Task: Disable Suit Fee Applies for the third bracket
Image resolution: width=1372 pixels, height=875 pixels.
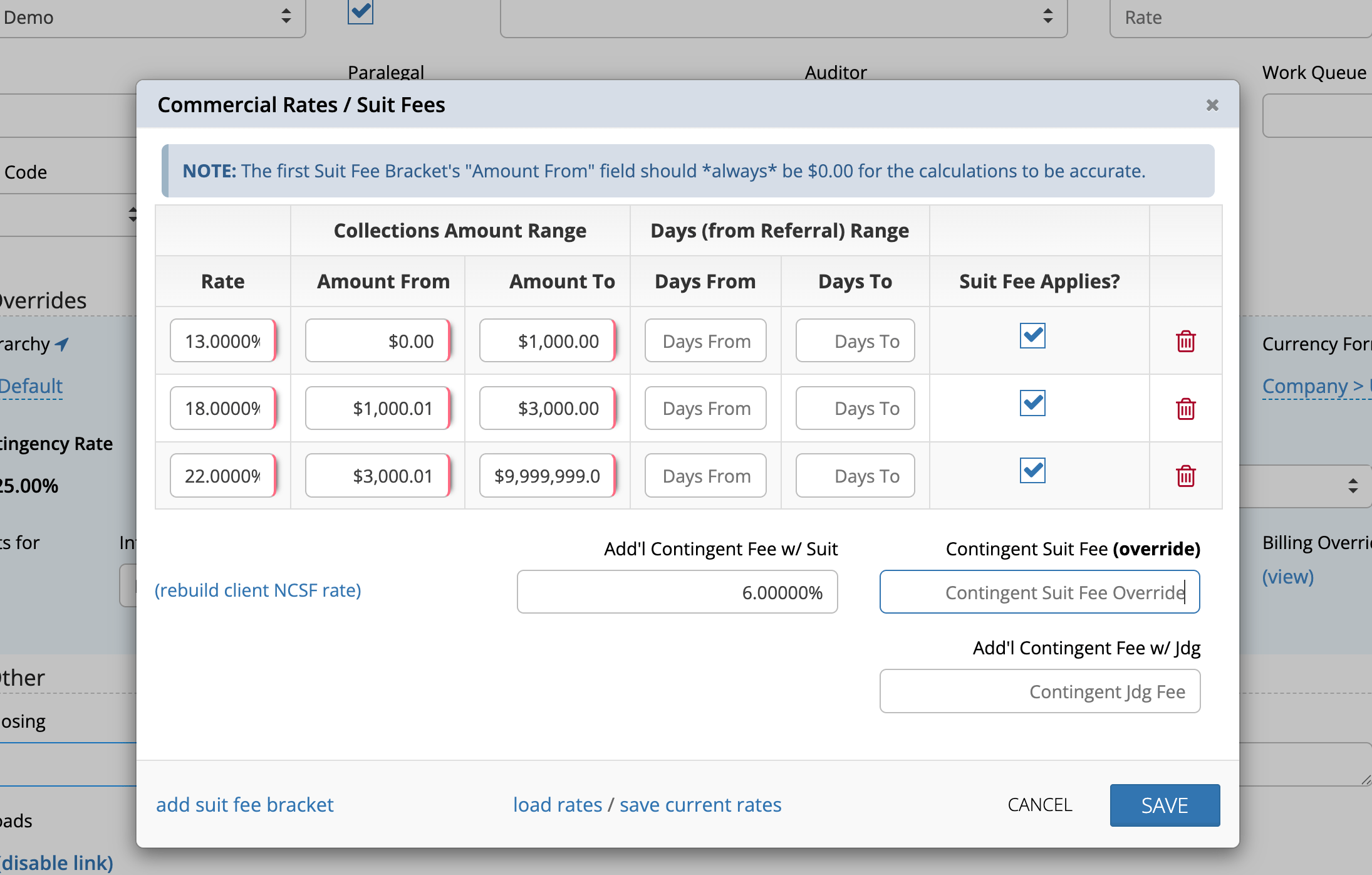Action: coord(1031,470)
